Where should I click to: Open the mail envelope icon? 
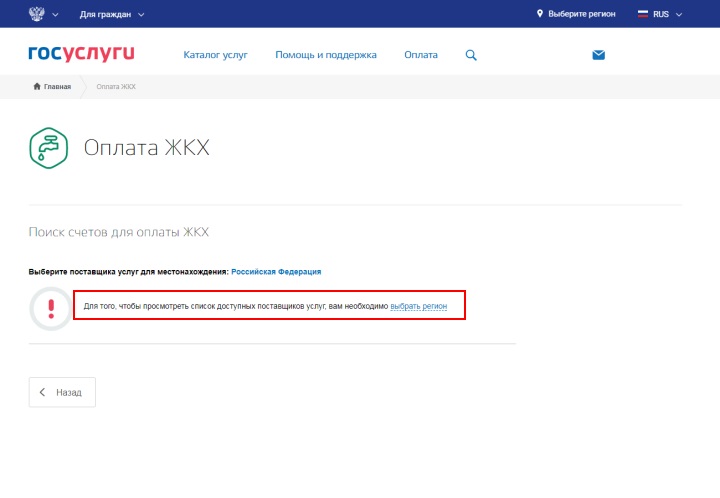(599, 55)
